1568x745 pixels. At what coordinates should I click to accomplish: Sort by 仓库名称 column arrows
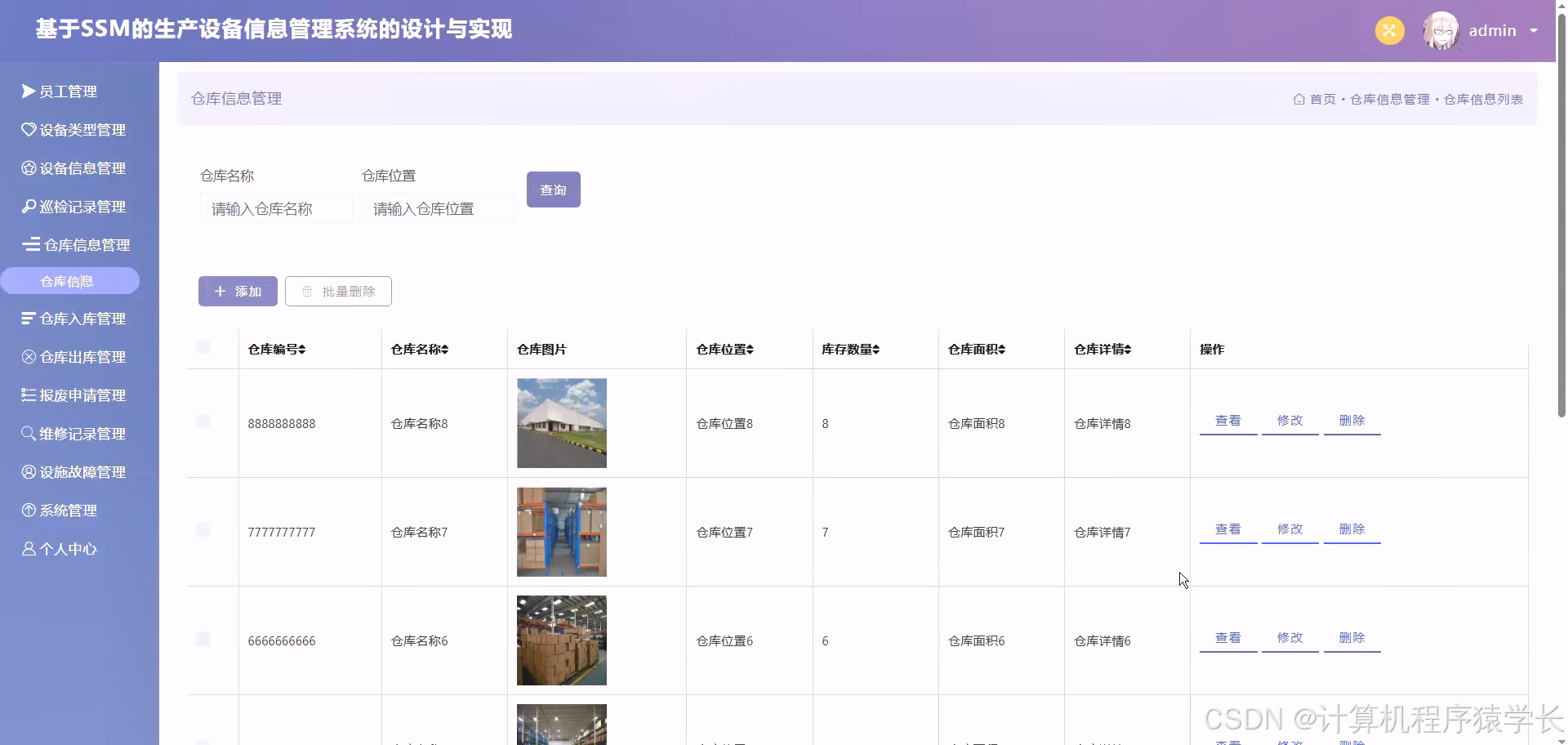pos(444,350)
